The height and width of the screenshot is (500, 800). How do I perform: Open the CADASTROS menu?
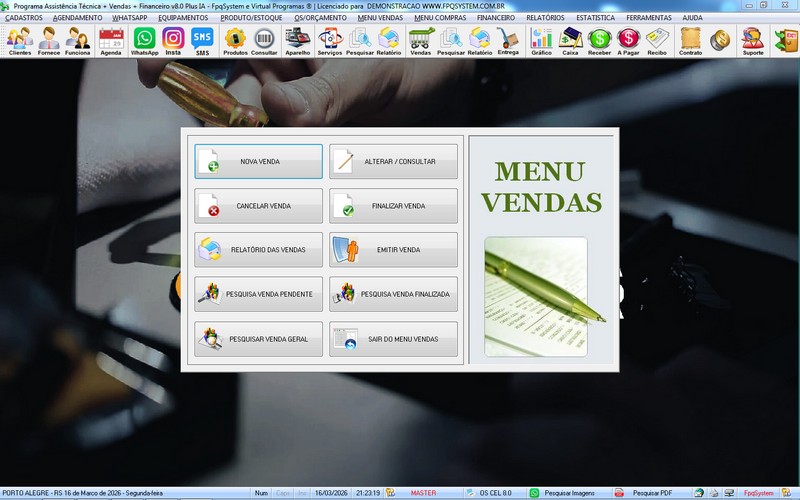pos(24,18)
